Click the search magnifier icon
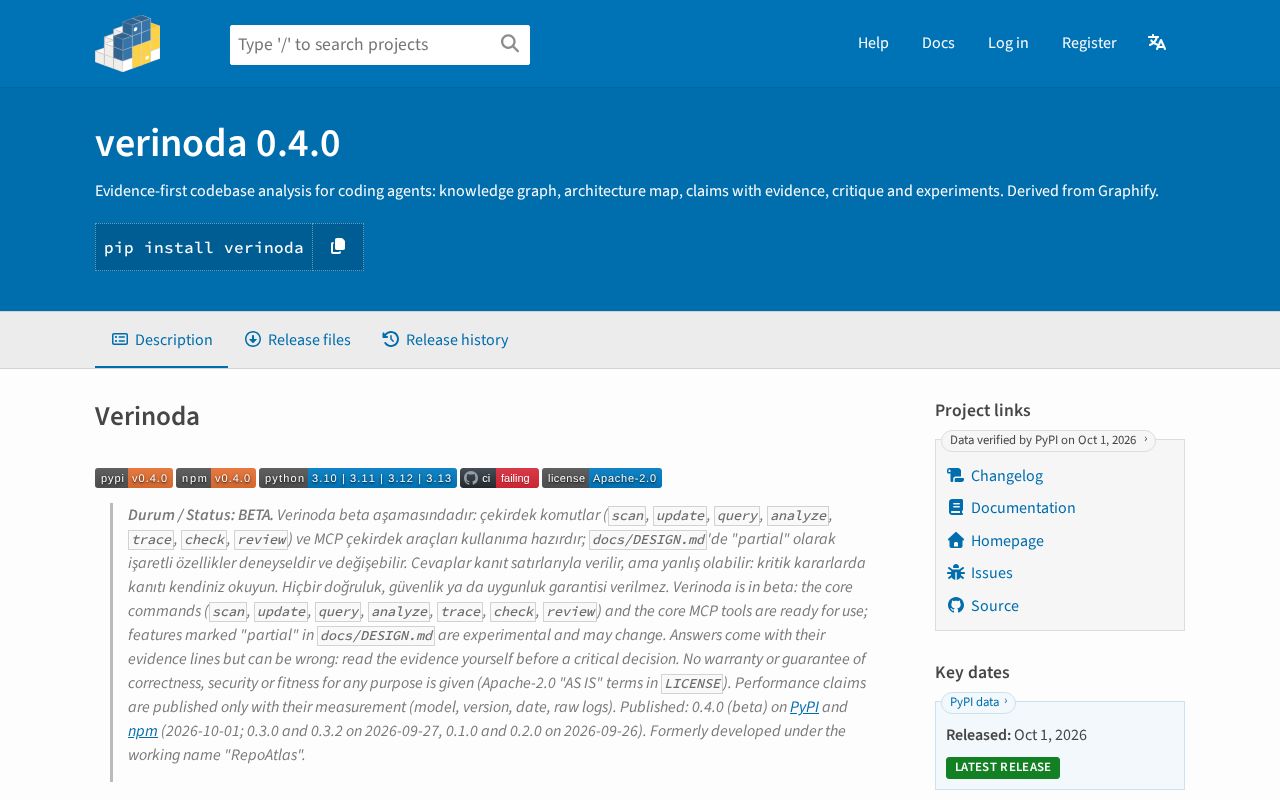Viewport: 1280px width, 800px height. click(x=510, y=44)
